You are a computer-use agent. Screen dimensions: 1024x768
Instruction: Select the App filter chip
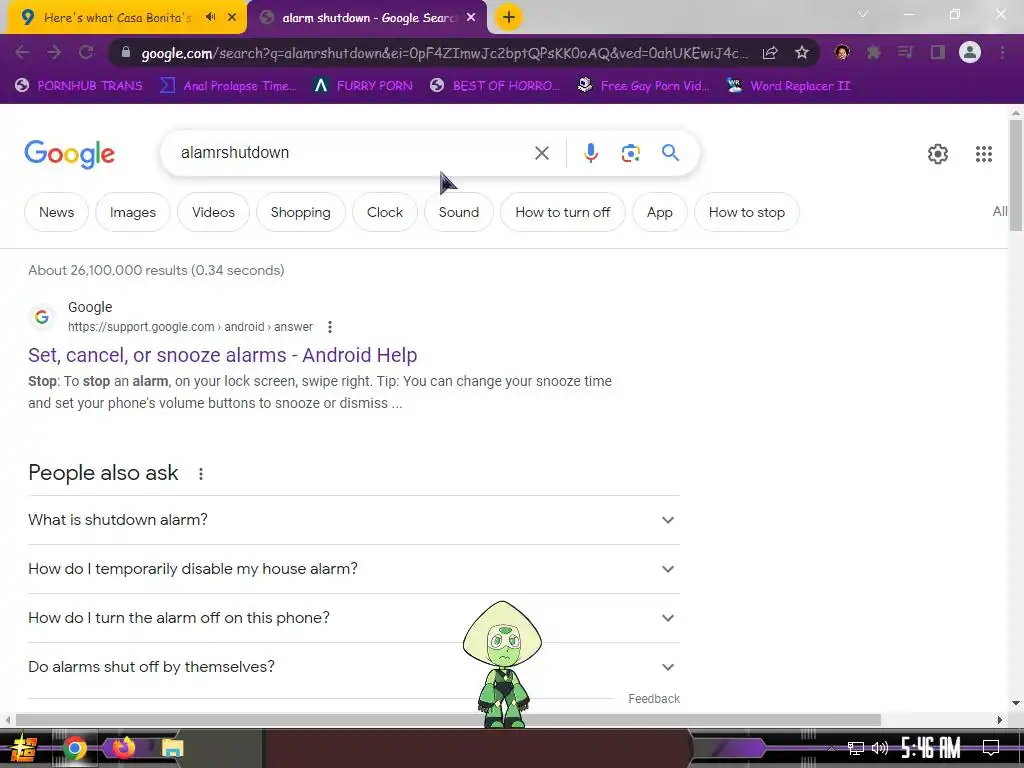660,212
